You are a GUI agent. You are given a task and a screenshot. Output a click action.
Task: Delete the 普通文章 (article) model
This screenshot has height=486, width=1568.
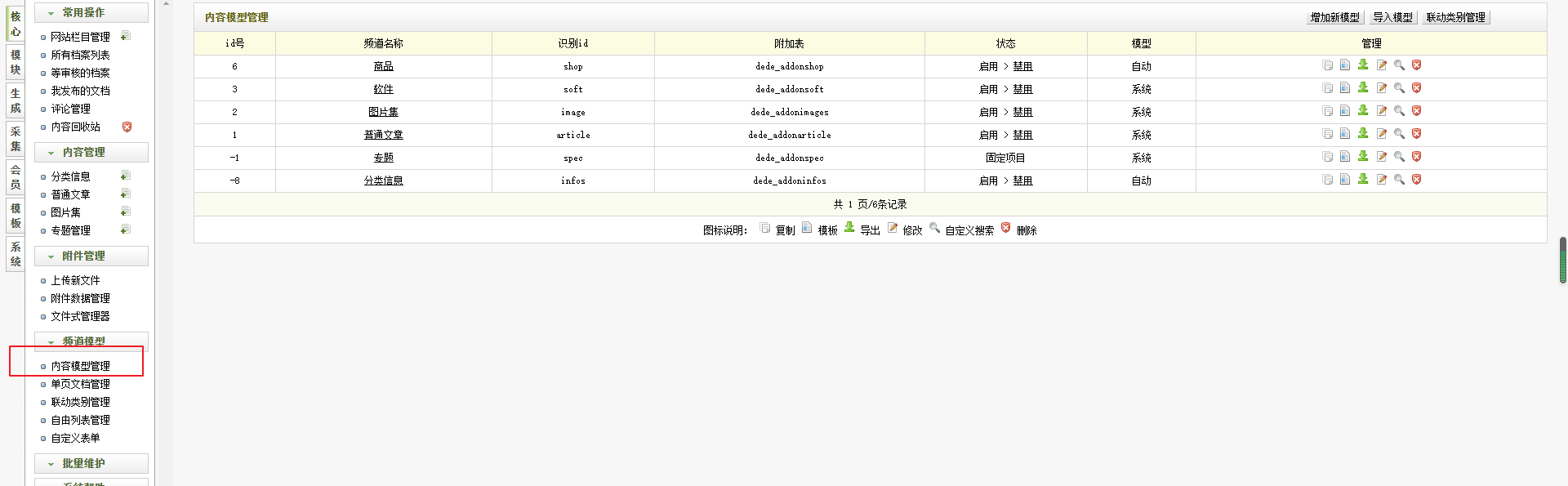1417,134
